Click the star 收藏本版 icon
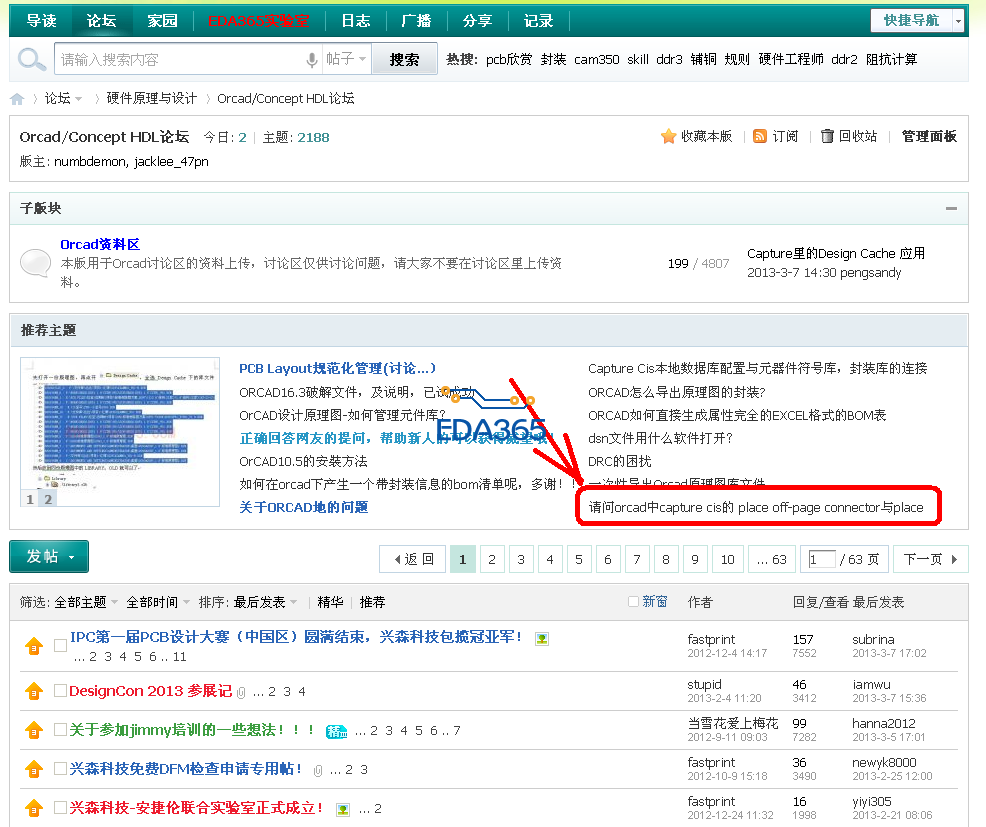 coord(668,136)
